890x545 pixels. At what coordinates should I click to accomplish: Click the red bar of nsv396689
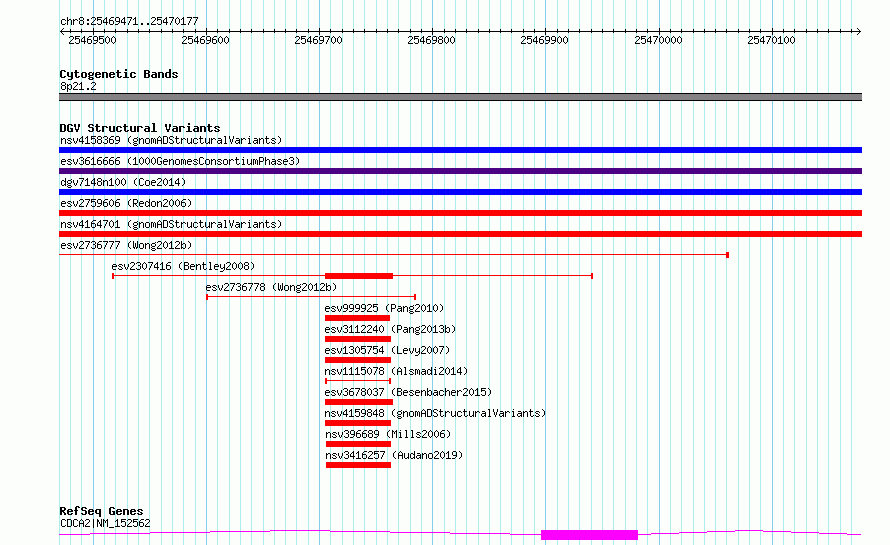point(359,444)
